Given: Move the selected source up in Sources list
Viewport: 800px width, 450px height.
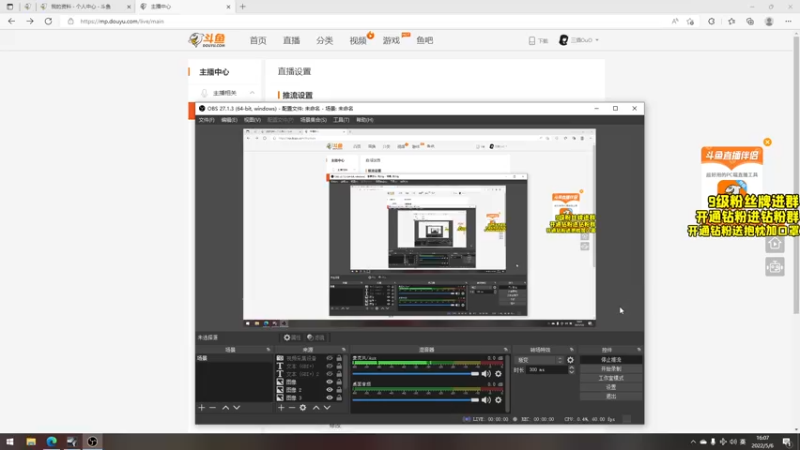Looking at the screenshot, I should tap(316, 408).
